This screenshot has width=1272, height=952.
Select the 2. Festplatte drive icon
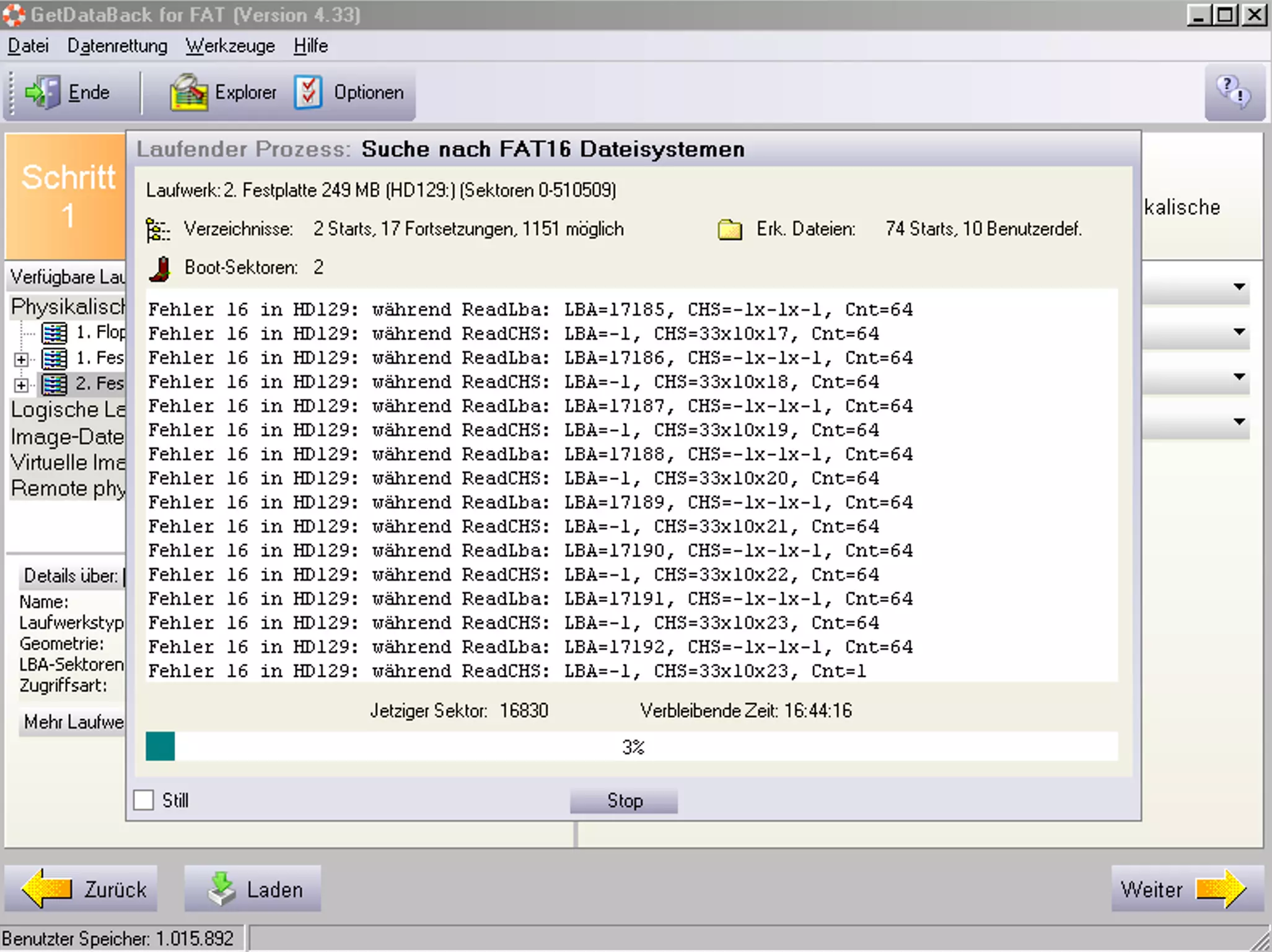point(55,384)
